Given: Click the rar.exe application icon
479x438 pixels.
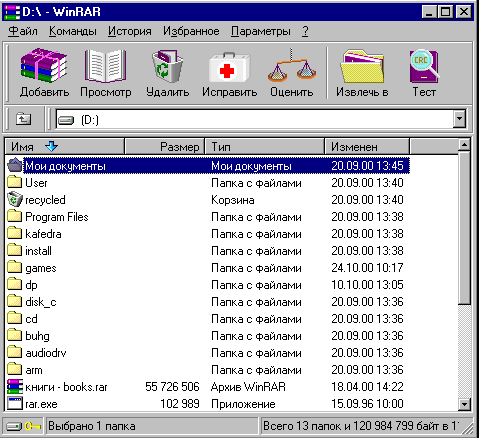Looking at the screenshot, I should tap(15, 404).
